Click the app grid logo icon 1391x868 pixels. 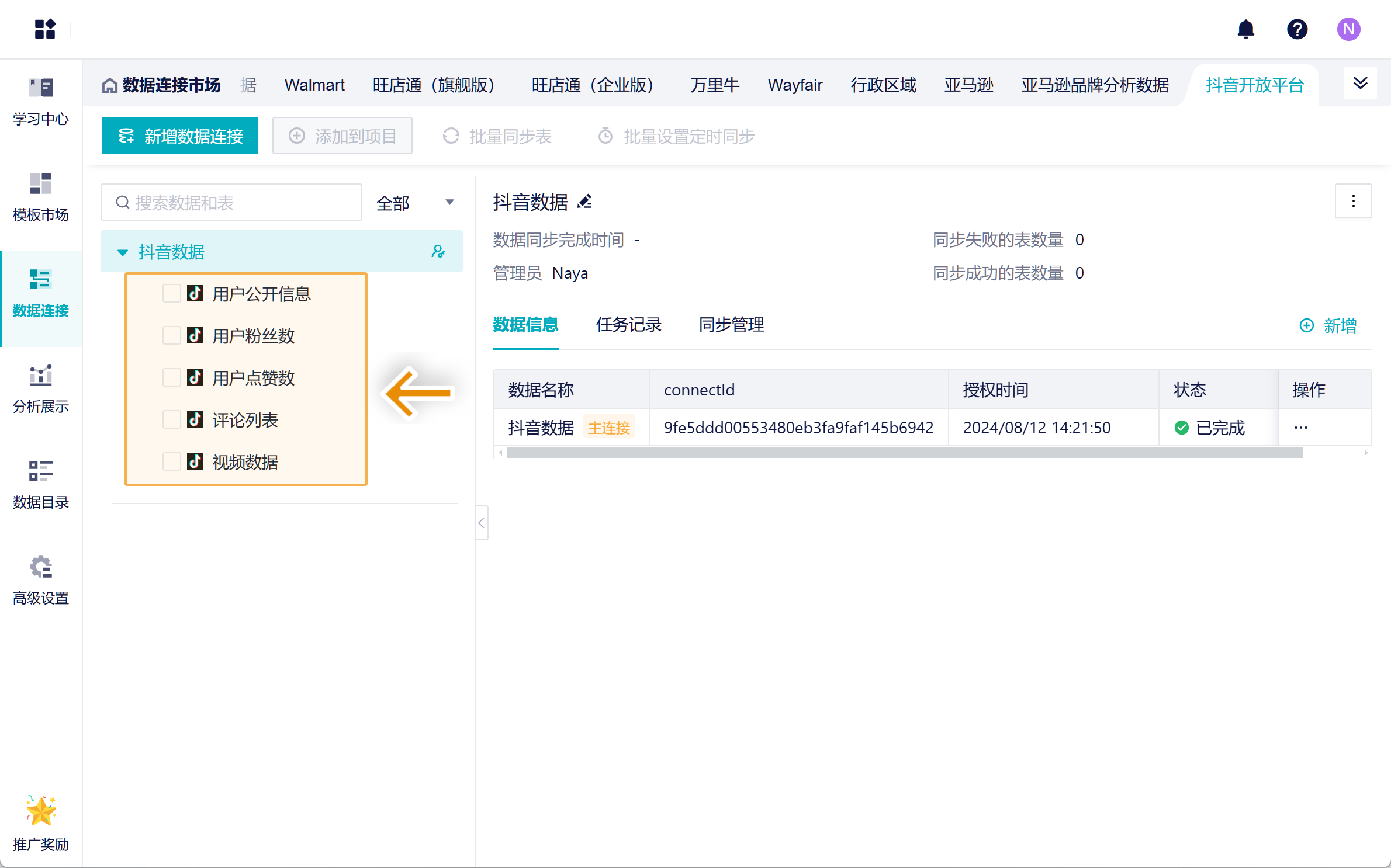pos(44,29)
